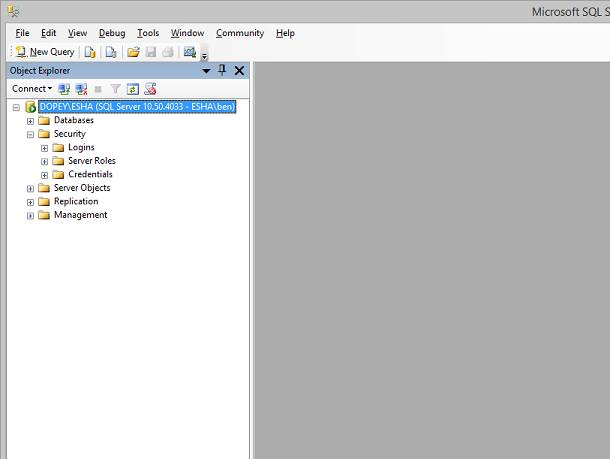Click the Filter funnel icon
The height and width of the screenshot is (459, 610).
(x=115, y=89)
